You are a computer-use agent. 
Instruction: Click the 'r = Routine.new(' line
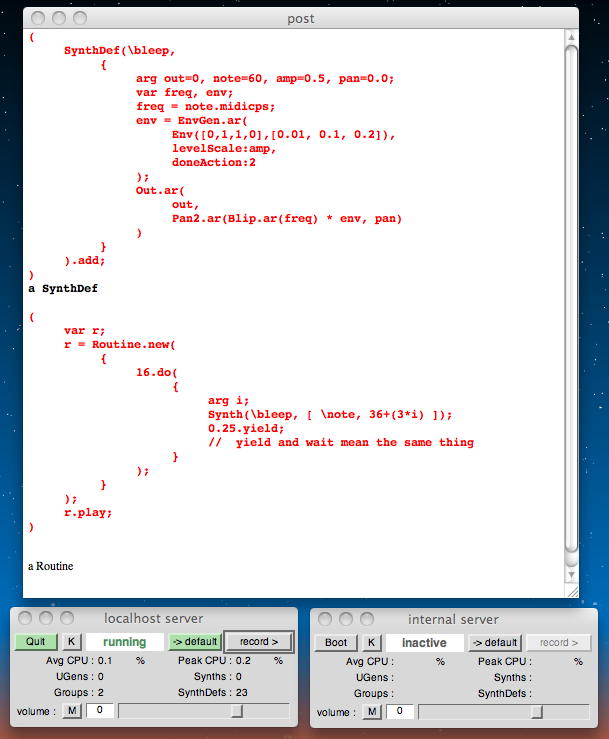[x=120, y=345]
